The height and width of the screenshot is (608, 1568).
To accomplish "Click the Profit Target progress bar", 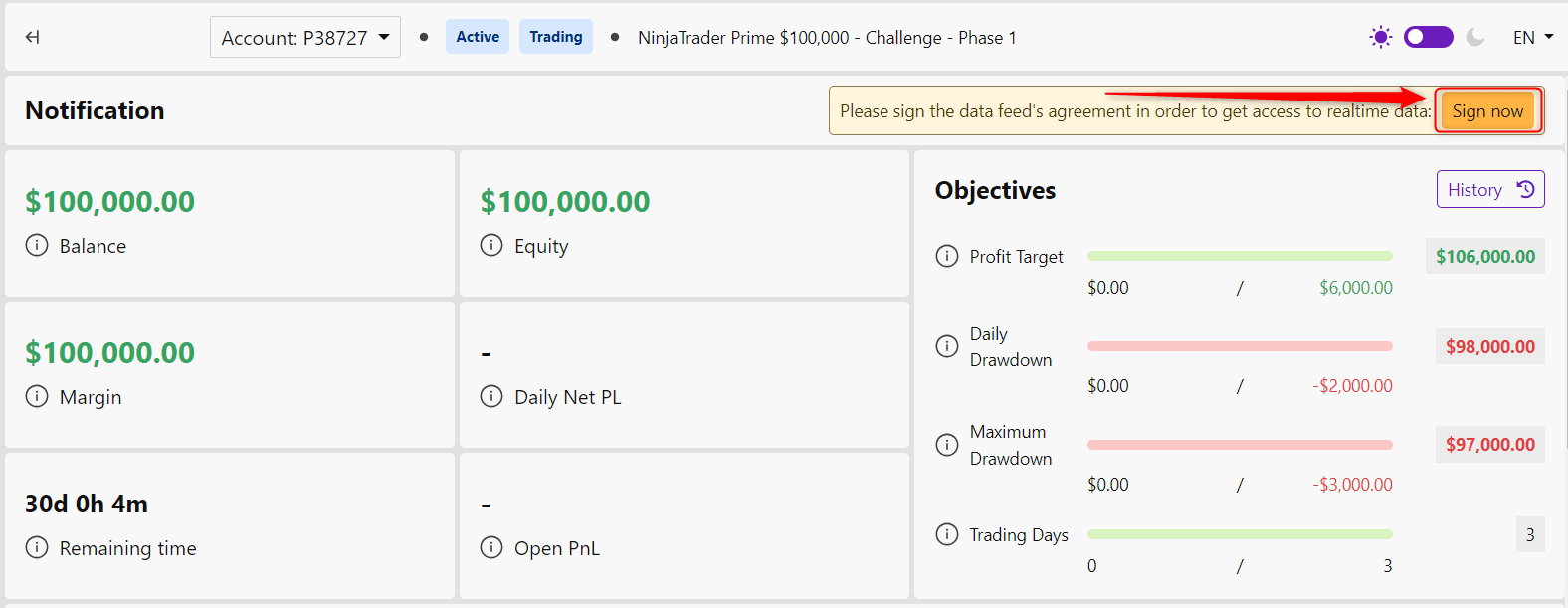I will [x=1240, y=256].
